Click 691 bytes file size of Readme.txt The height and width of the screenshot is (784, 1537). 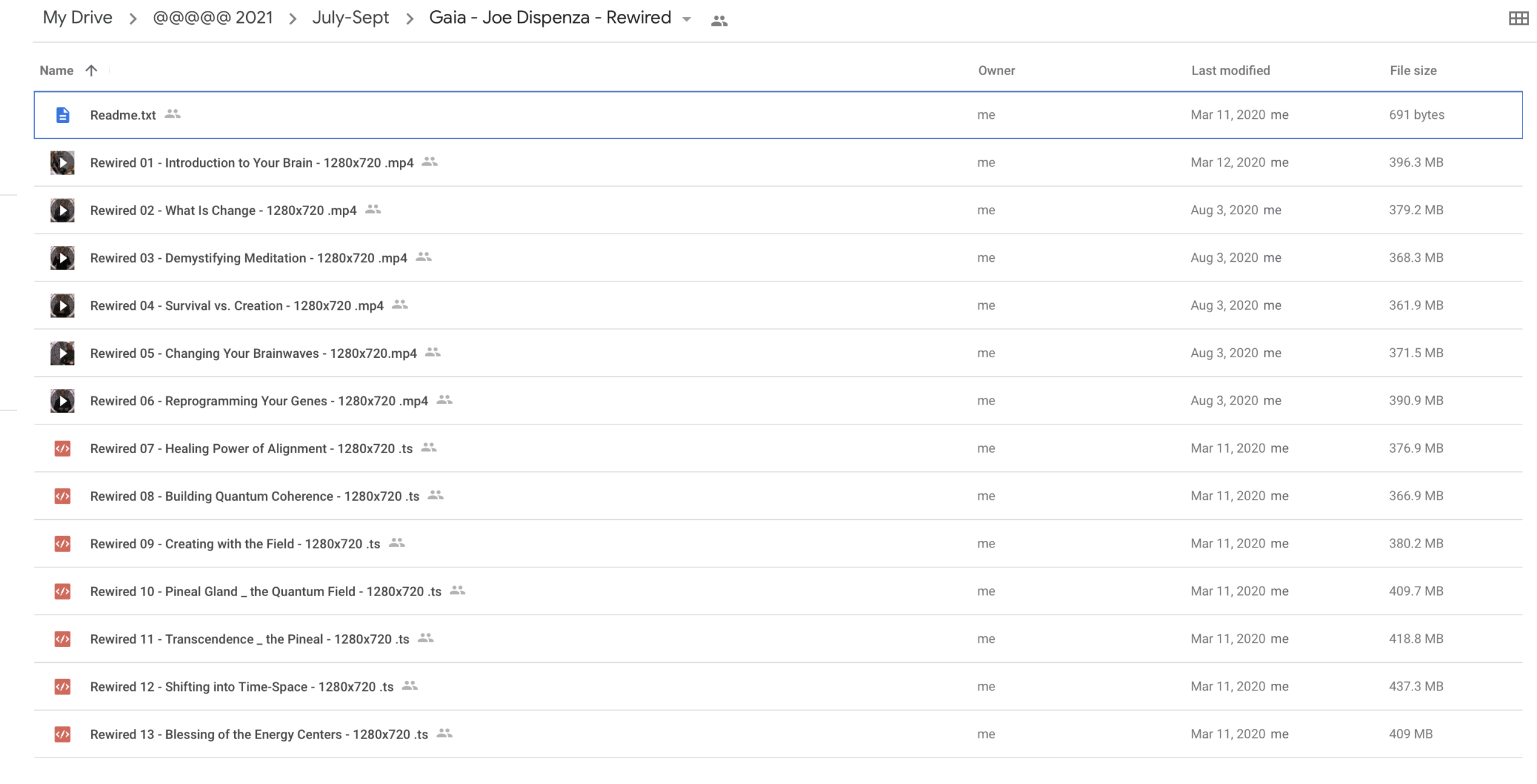1417,115
